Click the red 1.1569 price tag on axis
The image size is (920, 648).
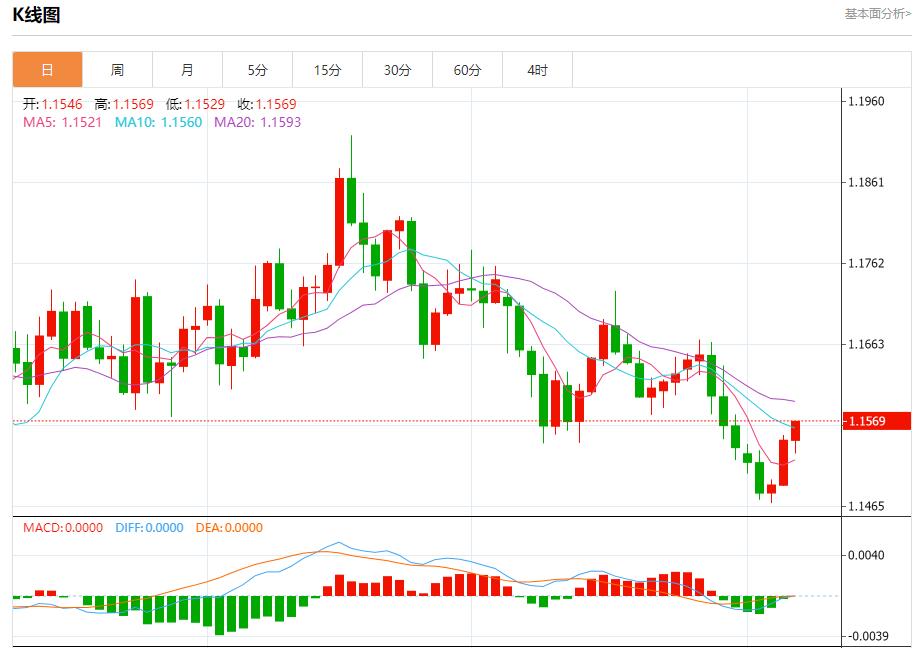tap(877, 421)
